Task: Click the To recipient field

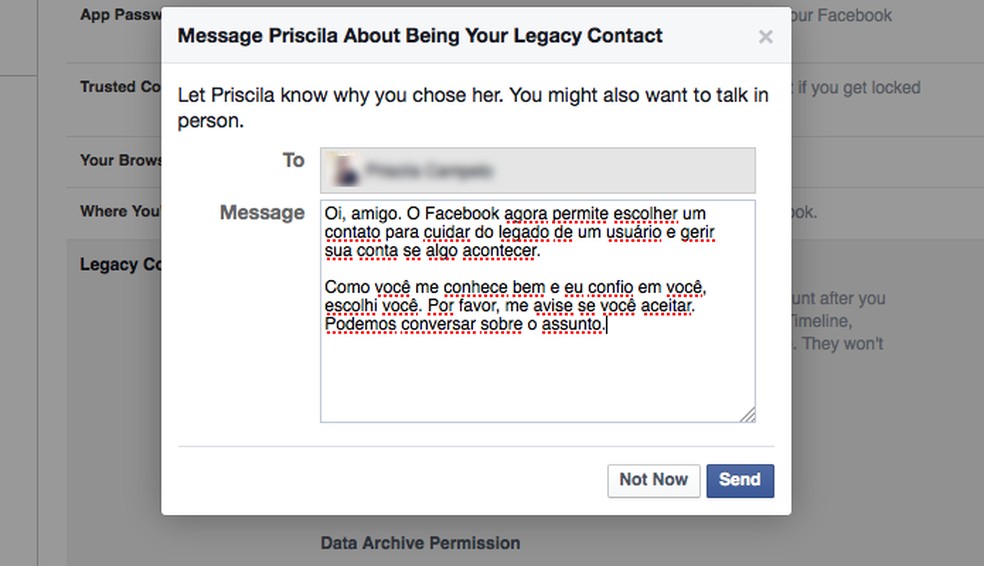Action: 537,171
